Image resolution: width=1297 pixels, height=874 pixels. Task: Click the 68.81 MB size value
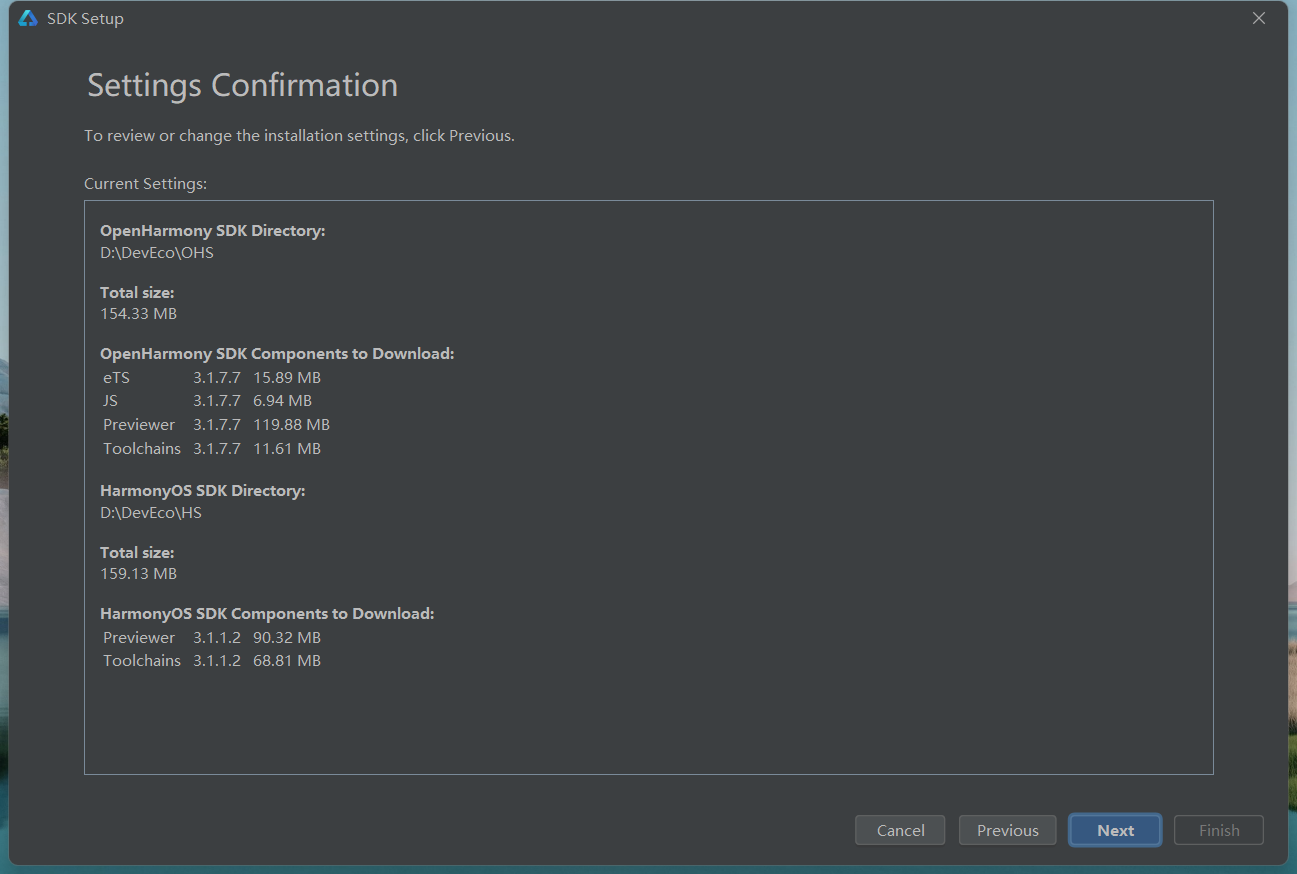pyautogui.click(x=287, y=661)
